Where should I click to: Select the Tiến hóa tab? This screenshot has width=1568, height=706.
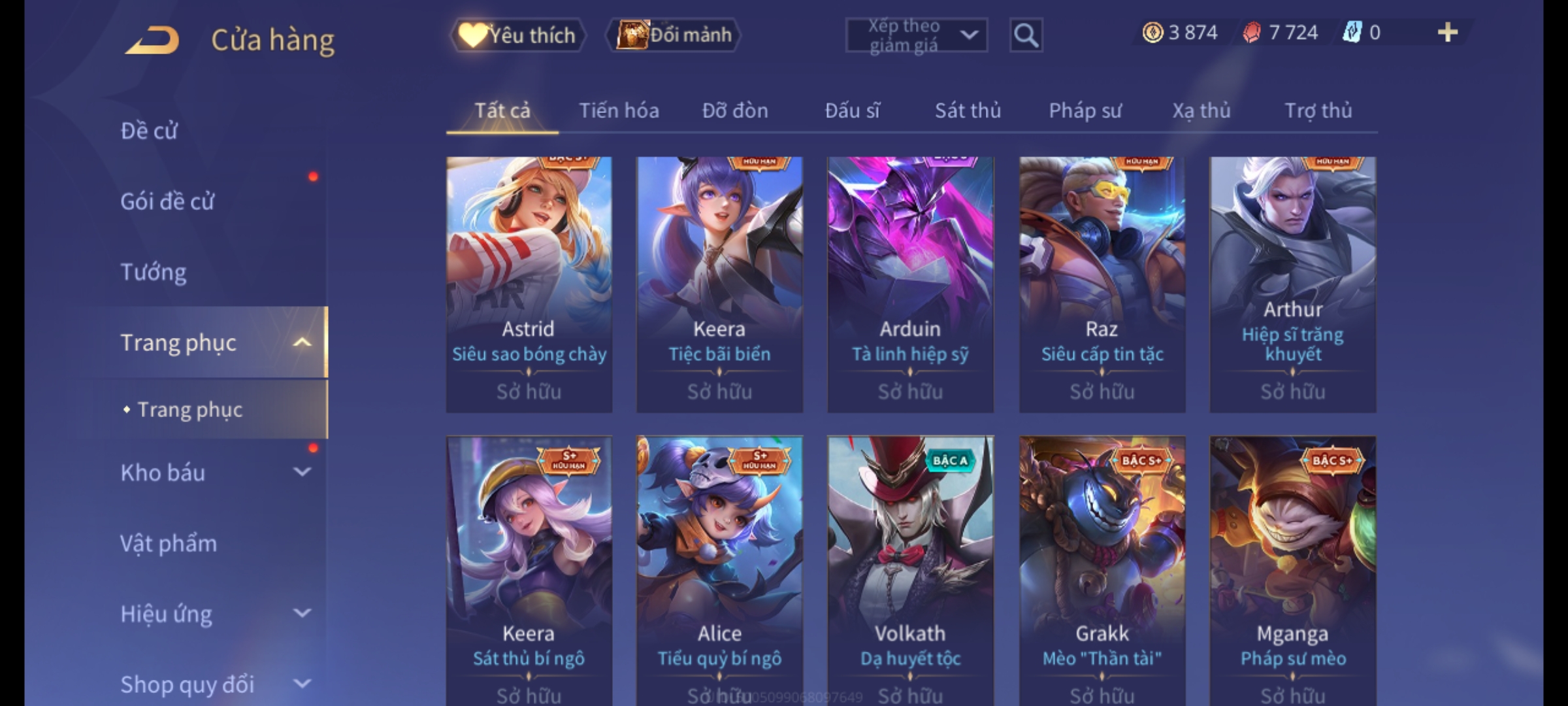(x=619, y=110)
